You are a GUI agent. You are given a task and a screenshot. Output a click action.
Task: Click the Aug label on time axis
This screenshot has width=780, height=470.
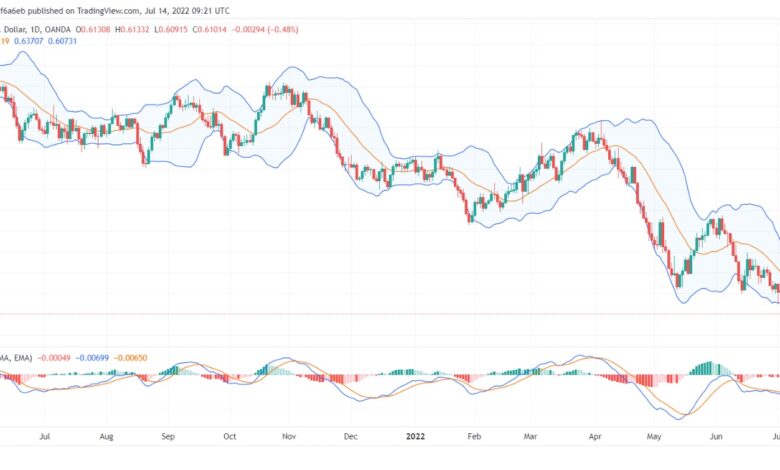(106, 436)
